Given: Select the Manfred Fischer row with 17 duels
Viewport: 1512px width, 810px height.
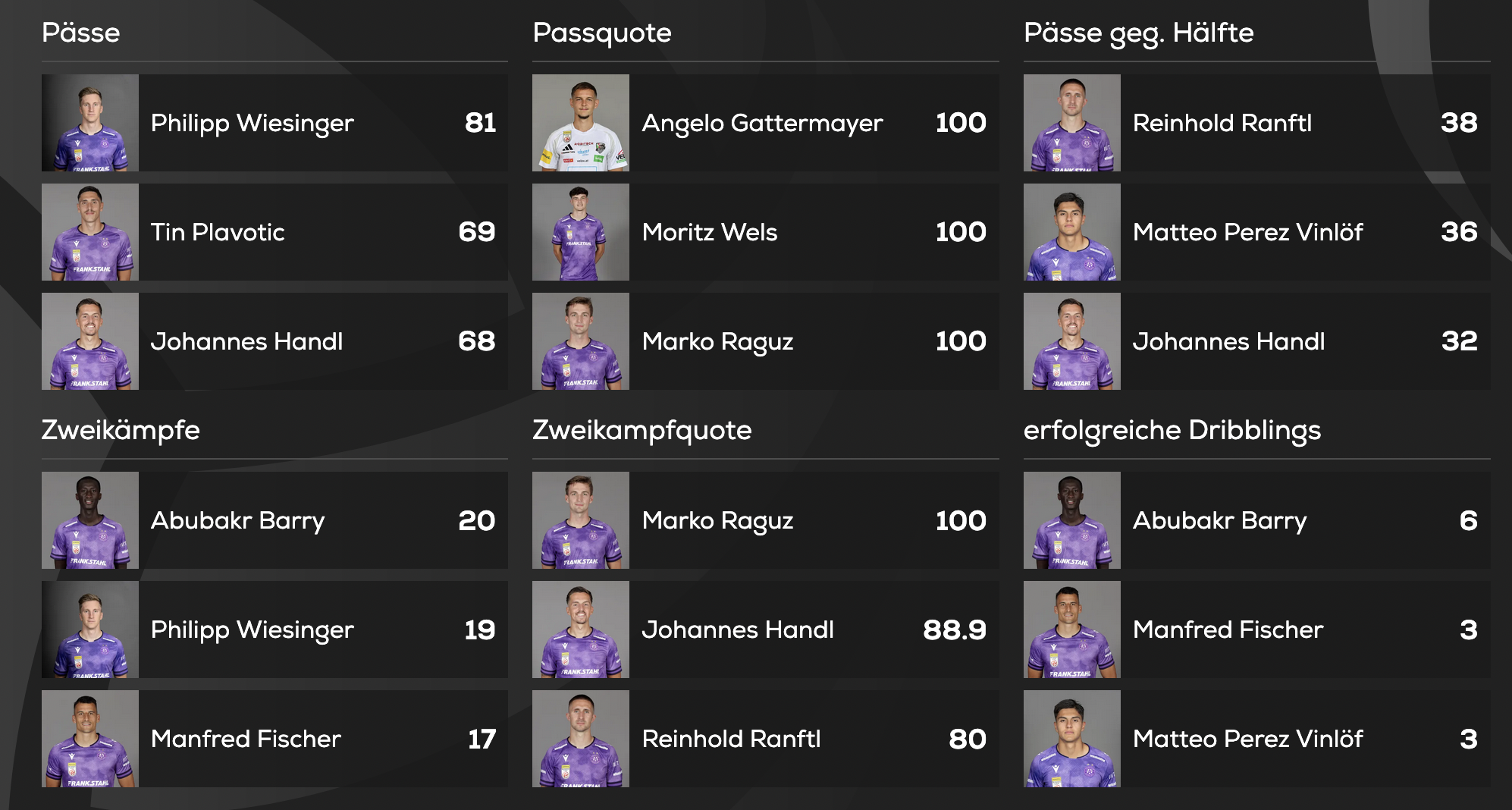Looking at the screenshot, I should 274,739.
